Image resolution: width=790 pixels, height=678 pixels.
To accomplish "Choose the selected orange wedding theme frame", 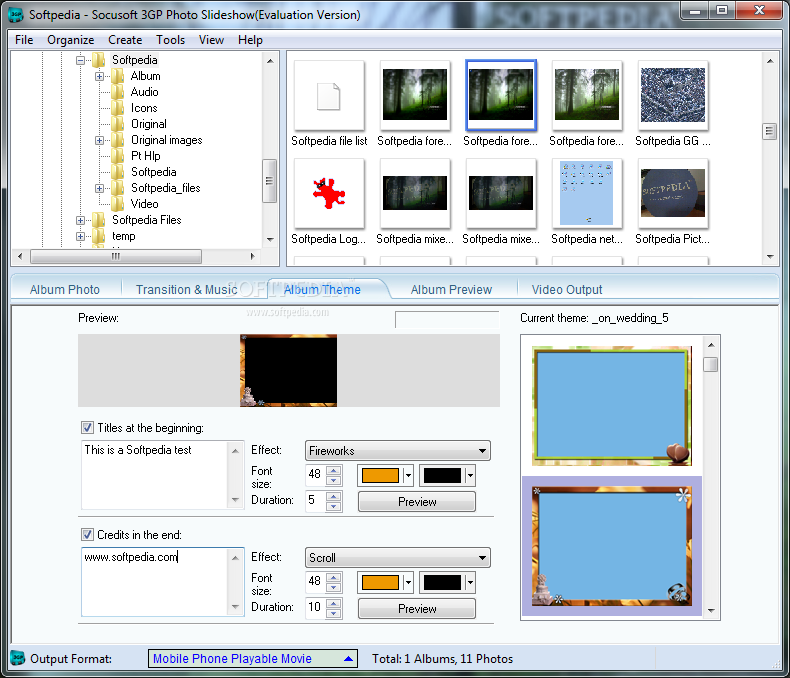I will [612, 546].
